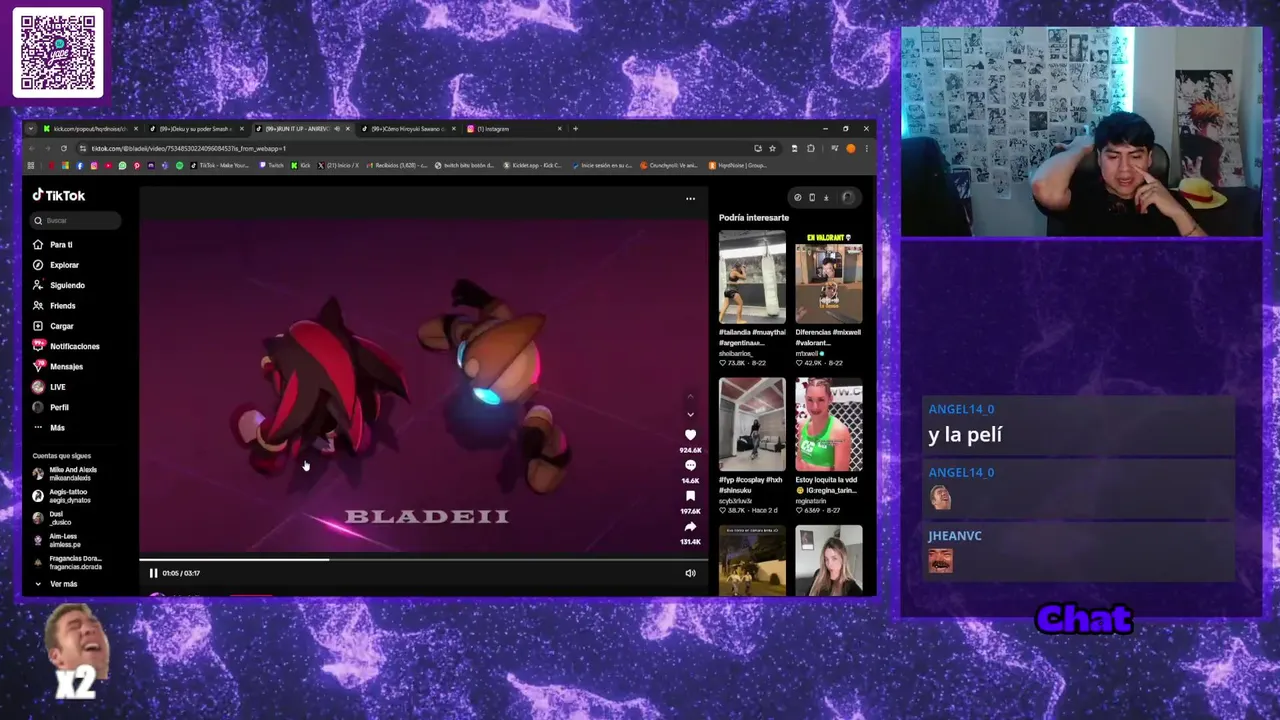1280x720 pixels.
Task: Expand Ver más under followed accounts
Action: tap(62, 584)
